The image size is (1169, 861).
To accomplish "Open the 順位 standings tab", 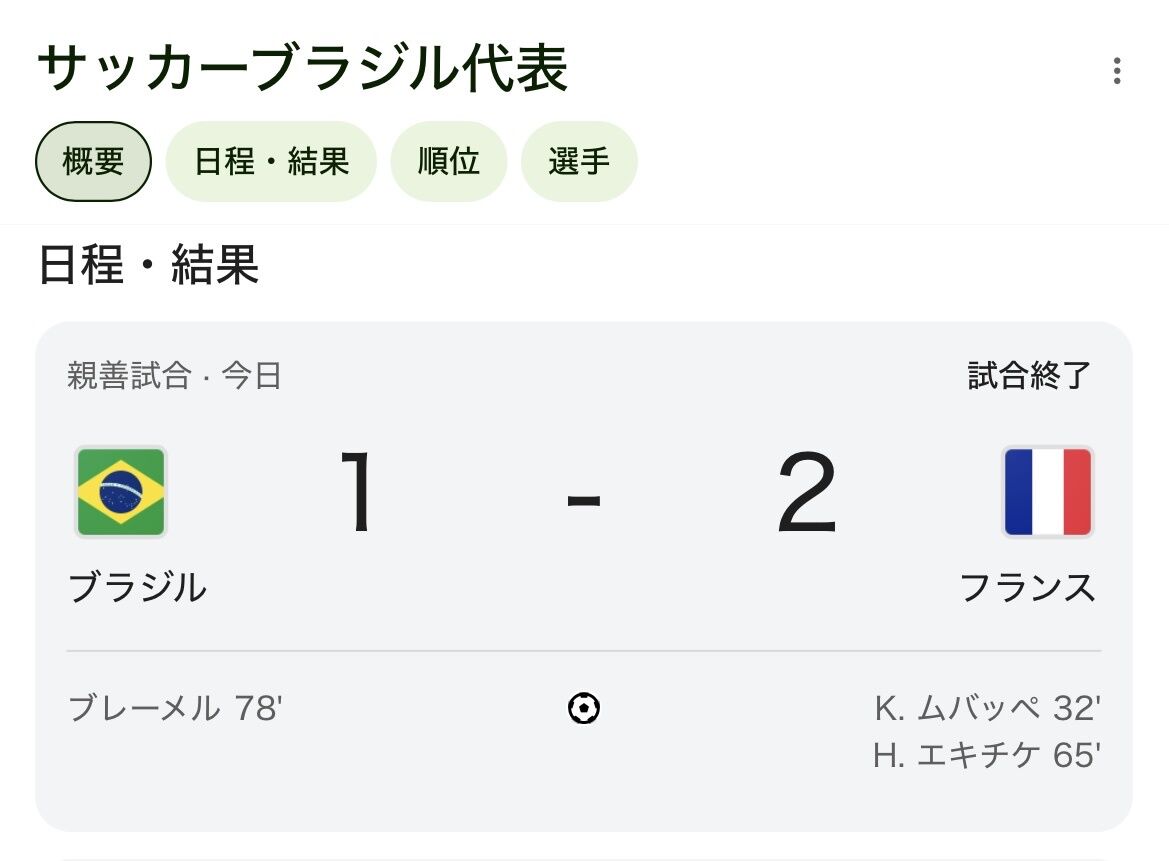I will (x=449, y=161).
